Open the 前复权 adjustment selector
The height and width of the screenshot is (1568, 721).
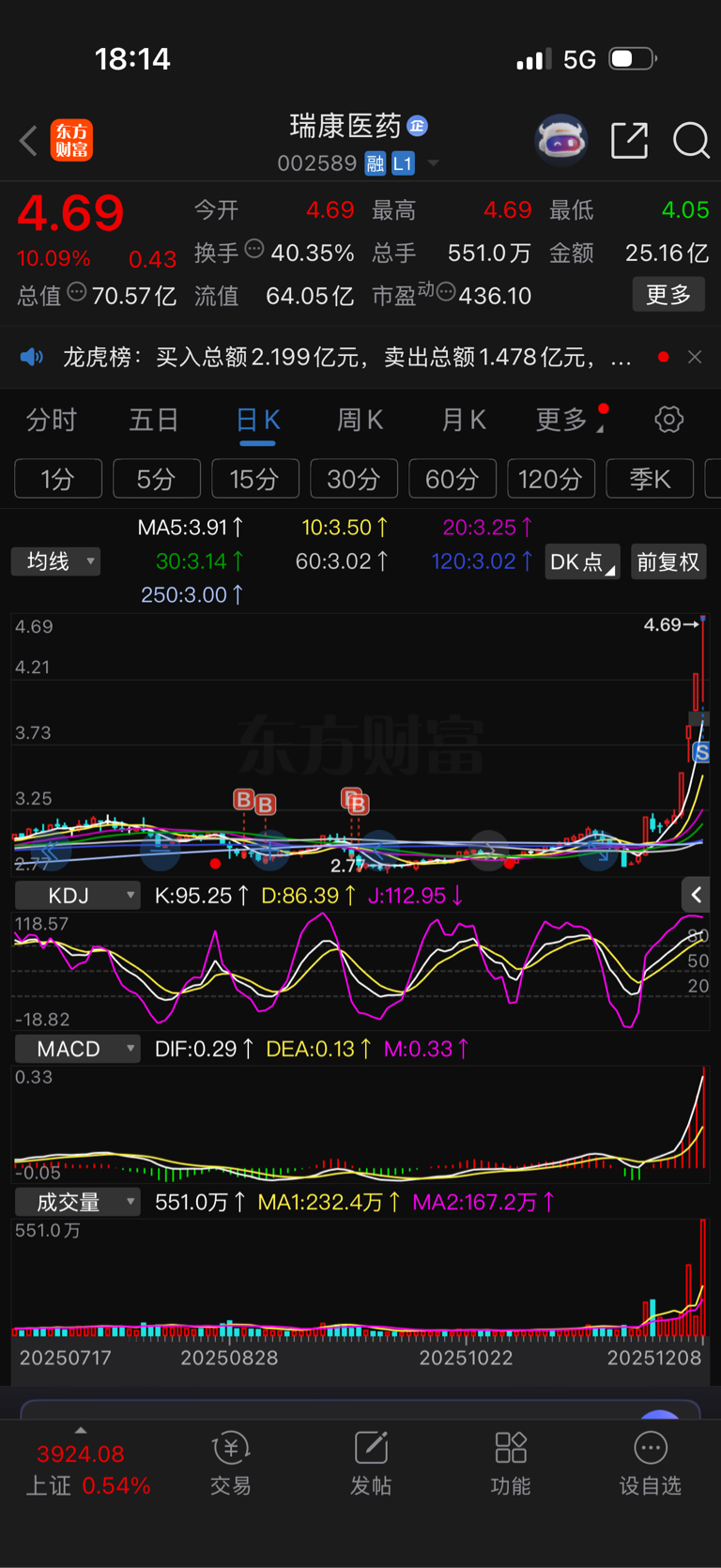(x=668, y=561)
